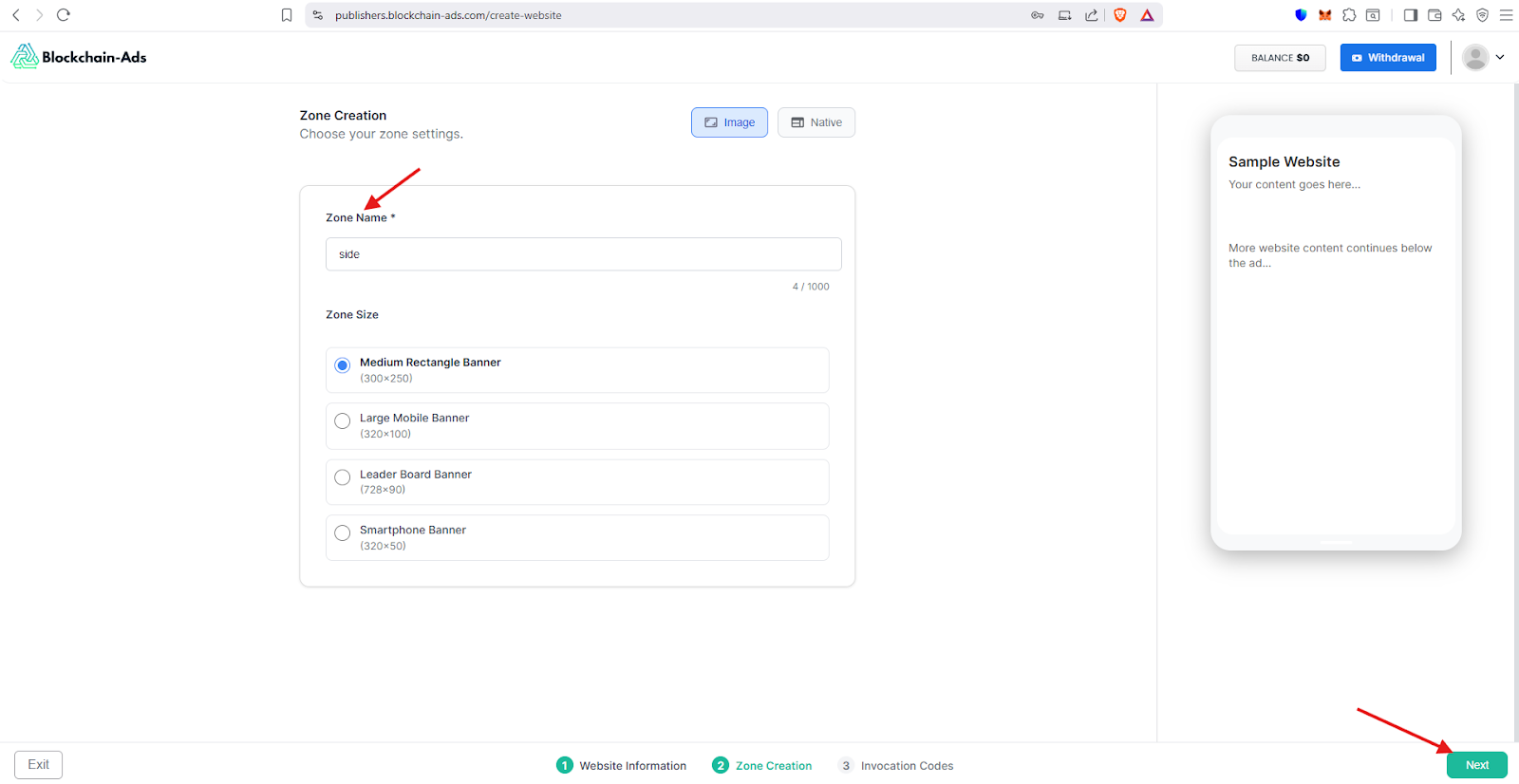Expand the account dropdown chevron

pyautogui.click(x=1500, y=57)
